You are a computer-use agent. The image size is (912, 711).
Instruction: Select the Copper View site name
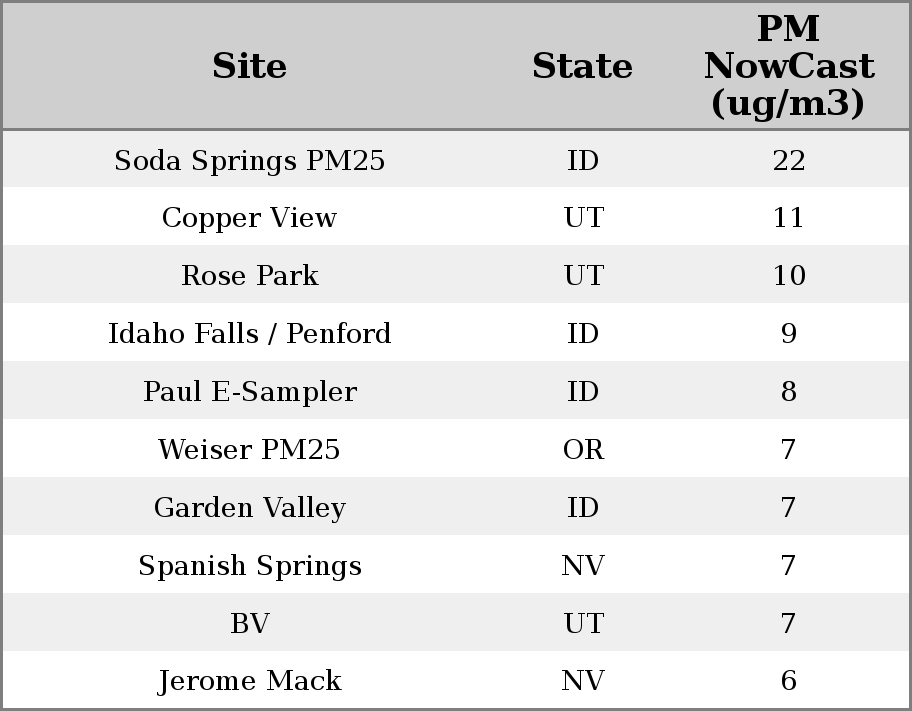(x=249, y=218)
